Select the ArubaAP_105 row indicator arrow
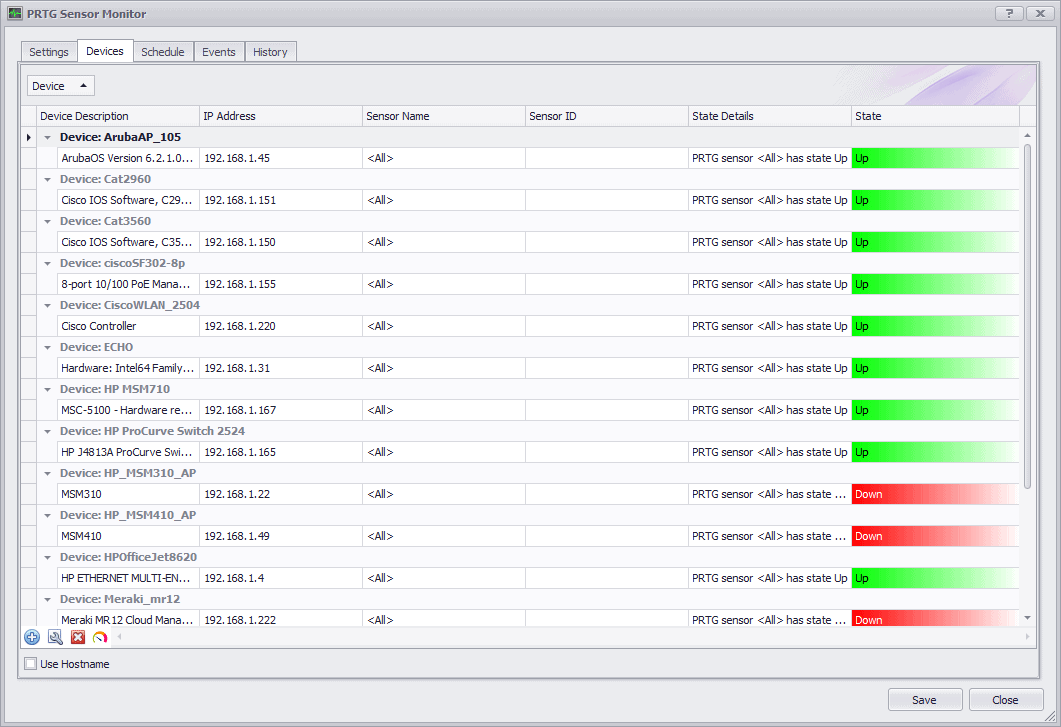 tap(28, 137)
